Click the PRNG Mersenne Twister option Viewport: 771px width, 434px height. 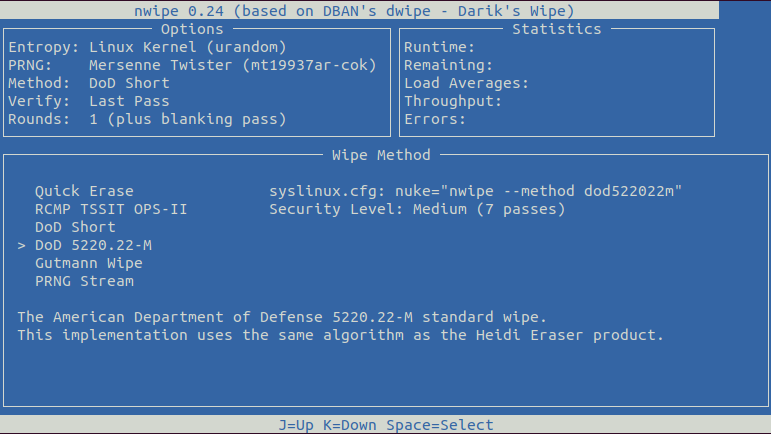coord(192,65)
